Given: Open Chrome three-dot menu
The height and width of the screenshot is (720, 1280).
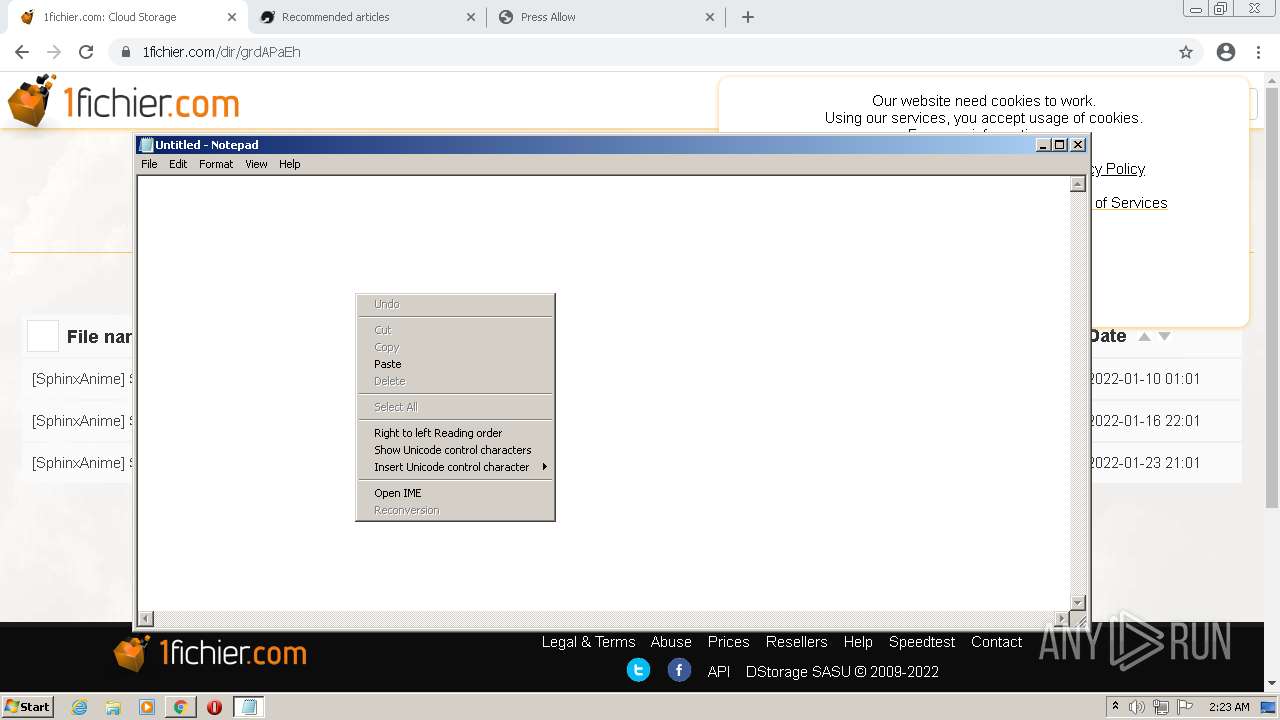Looking at the screenshot, I should (1258, 52).
